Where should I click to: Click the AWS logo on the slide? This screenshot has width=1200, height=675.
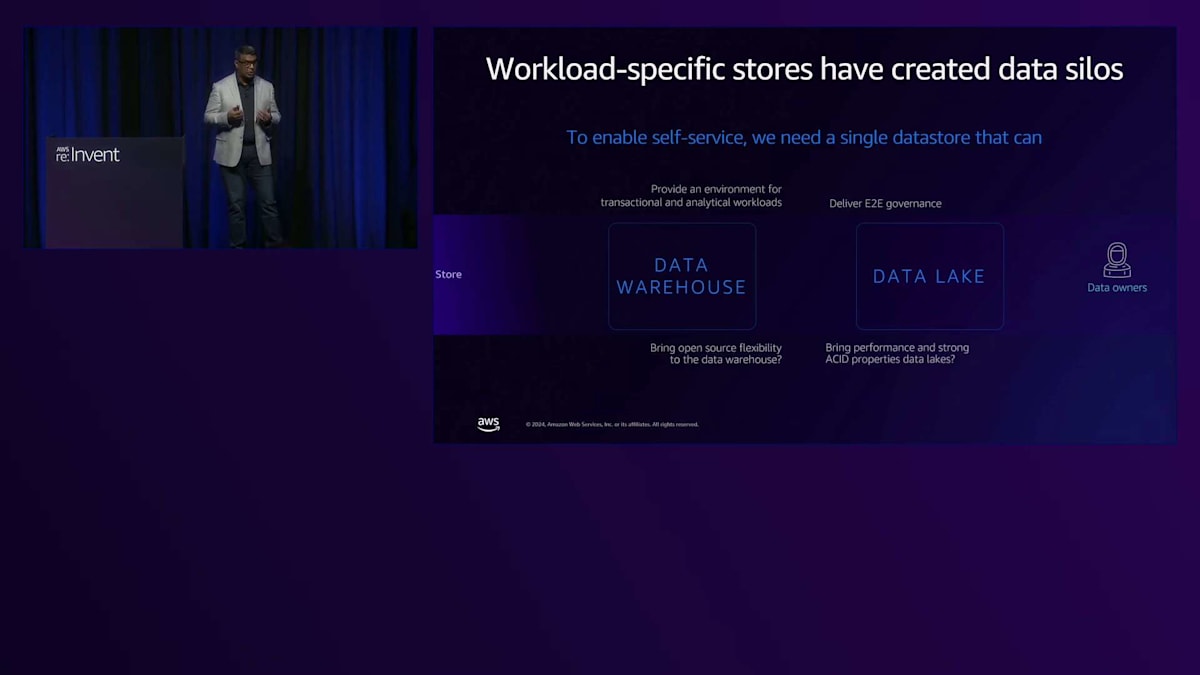(x=488, y=424)
